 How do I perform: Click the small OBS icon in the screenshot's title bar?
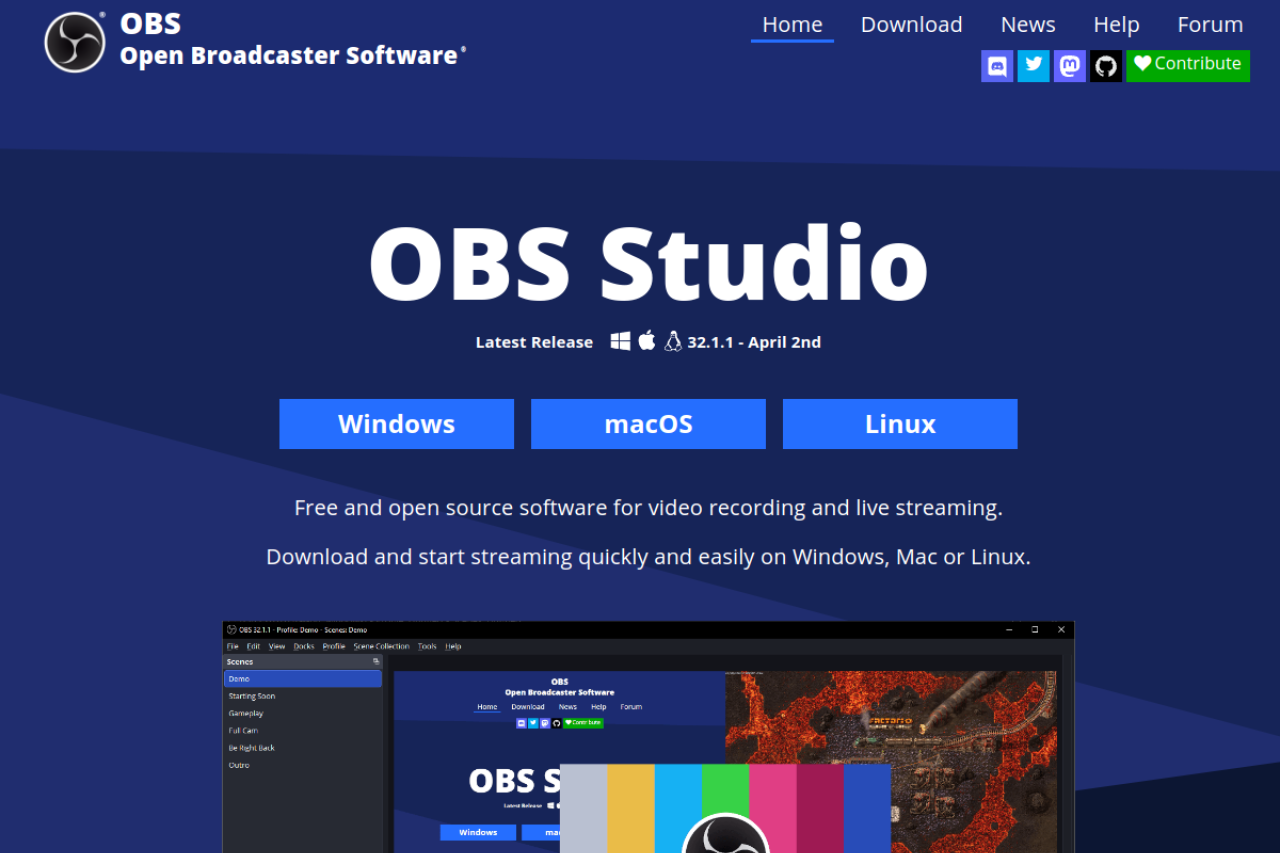coord(231,630)
